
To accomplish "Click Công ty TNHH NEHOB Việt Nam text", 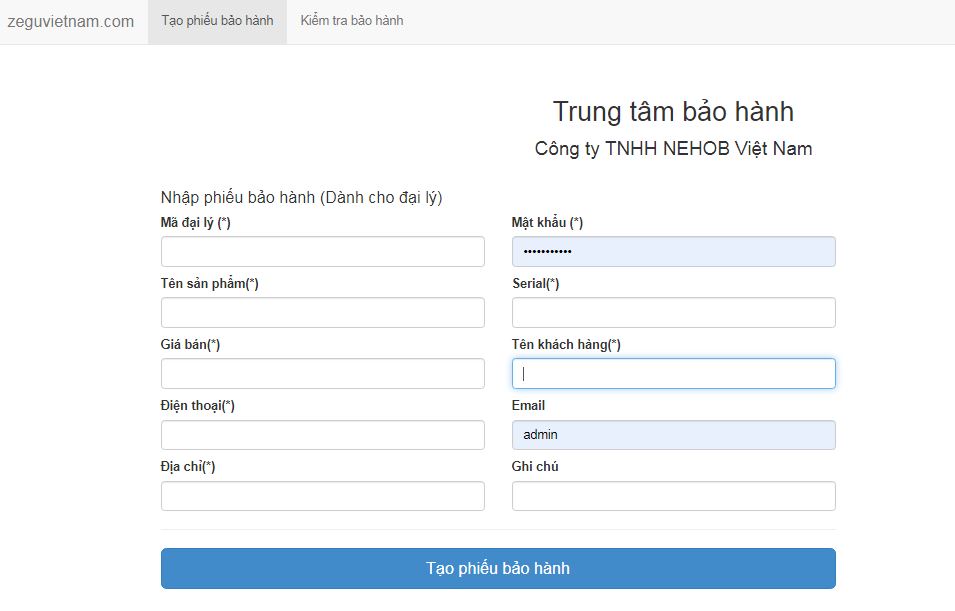I will [x=674, y=149].
